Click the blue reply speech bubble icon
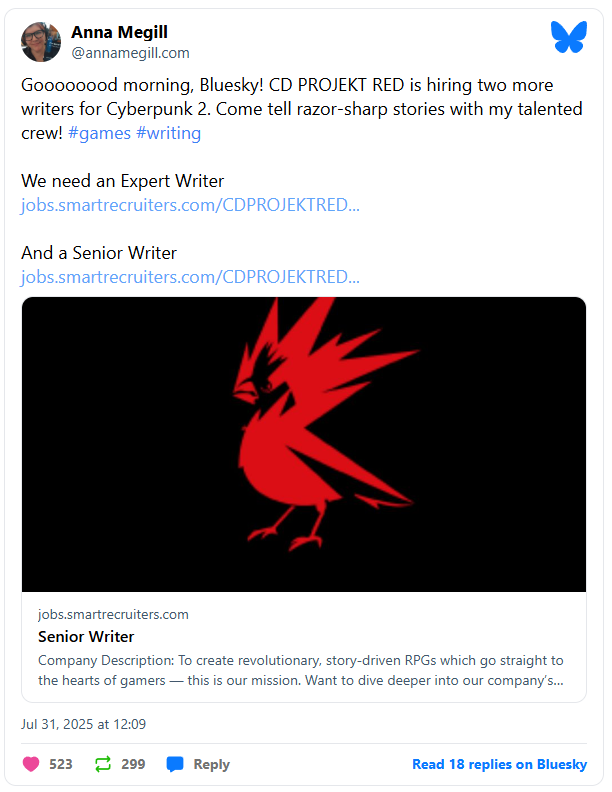The width and height of the screenshot is (612, 792). [x=175, y=764]
